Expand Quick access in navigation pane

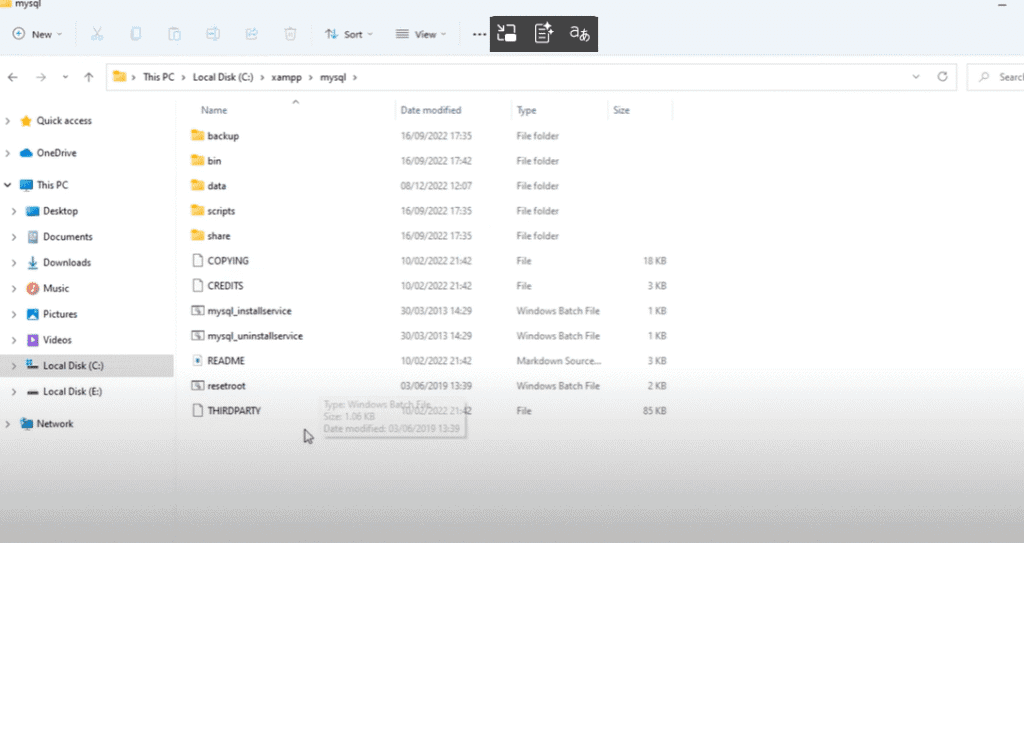click(8, 121)
